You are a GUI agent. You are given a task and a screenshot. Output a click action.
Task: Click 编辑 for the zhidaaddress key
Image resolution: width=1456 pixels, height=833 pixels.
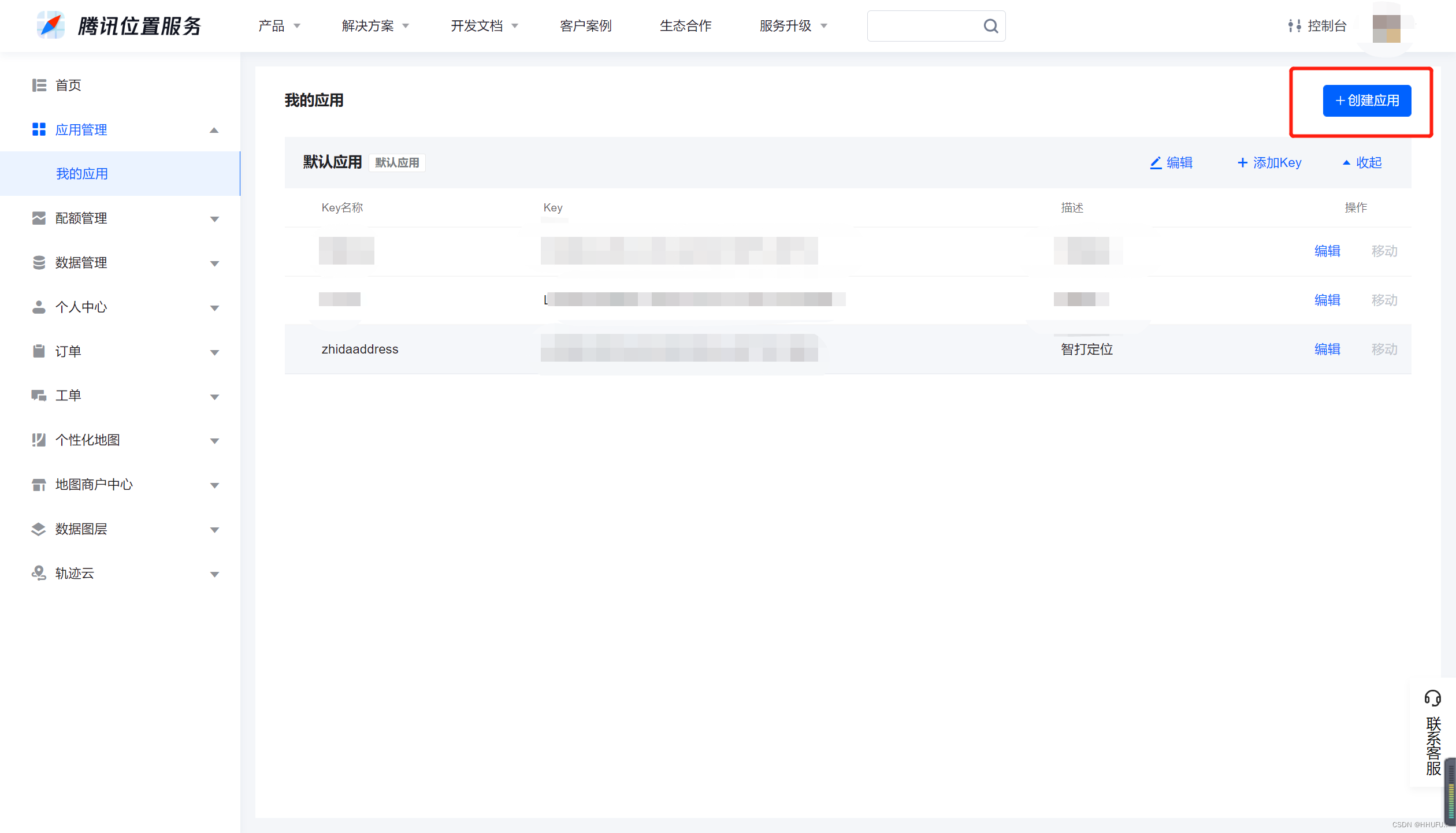point(1327,349)
